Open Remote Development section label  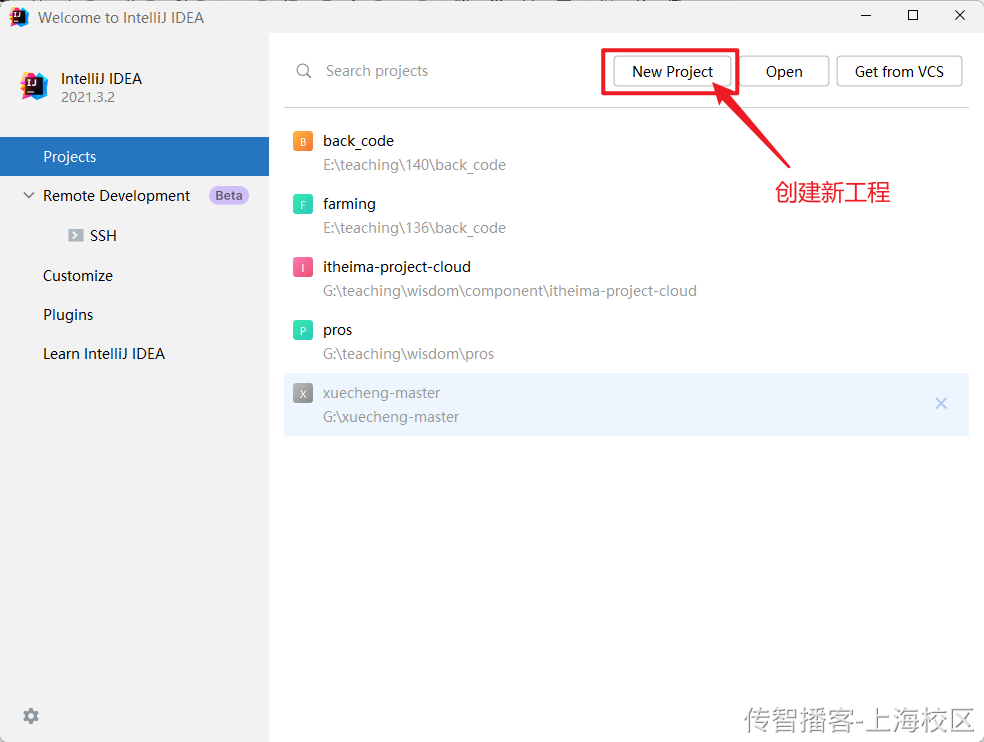click(116, 196)
